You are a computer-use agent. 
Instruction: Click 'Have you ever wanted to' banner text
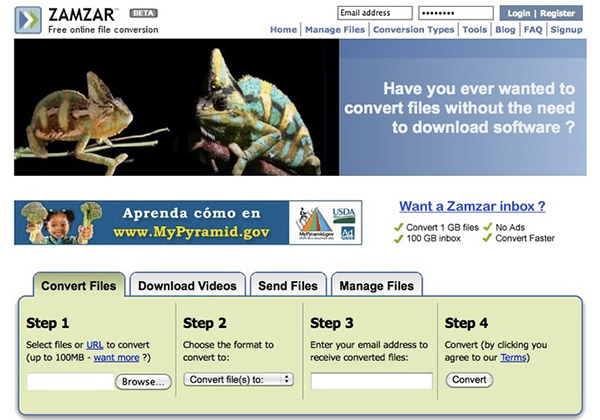point(479,89)
